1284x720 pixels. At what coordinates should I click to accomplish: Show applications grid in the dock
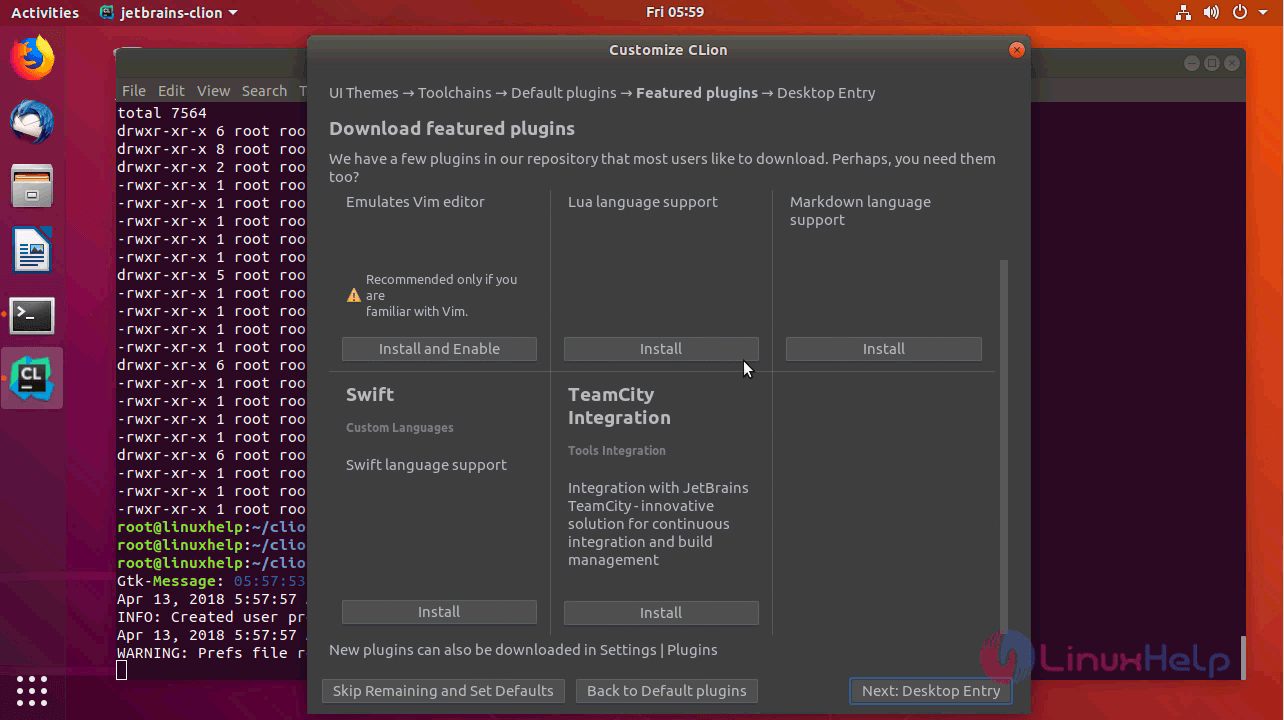32,690
